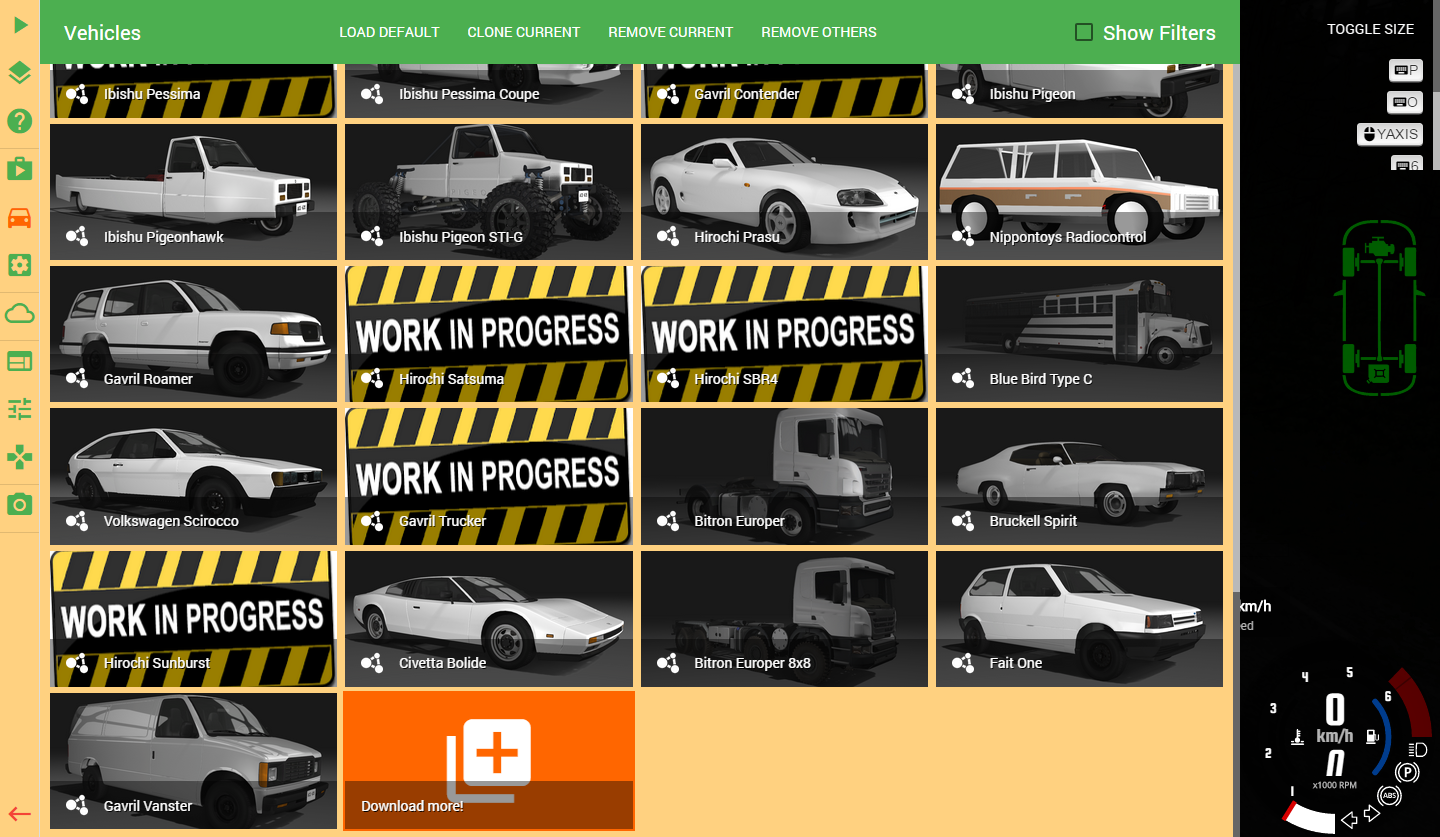Select the orange car vehicles icon
1440x837 pixels.
tap(20, 217)
